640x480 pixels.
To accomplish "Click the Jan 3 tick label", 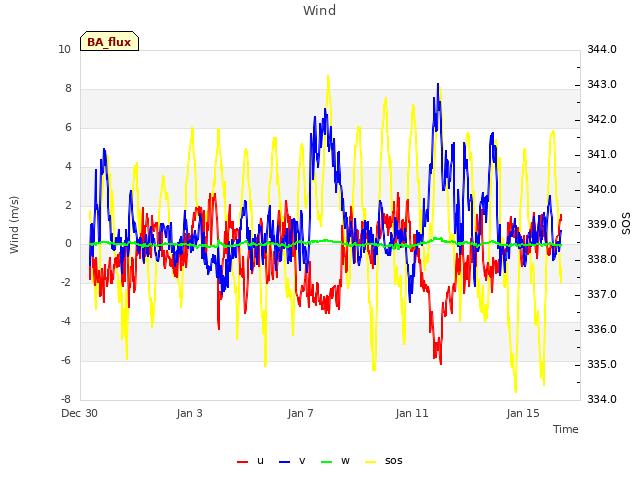I will (x=189, y=413).
